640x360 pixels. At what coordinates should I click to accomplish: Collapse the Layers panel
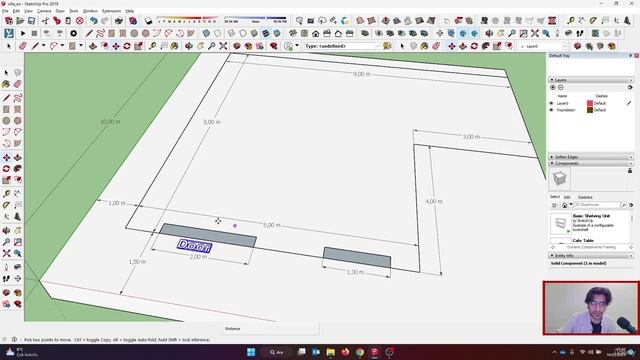click(552, 80)
